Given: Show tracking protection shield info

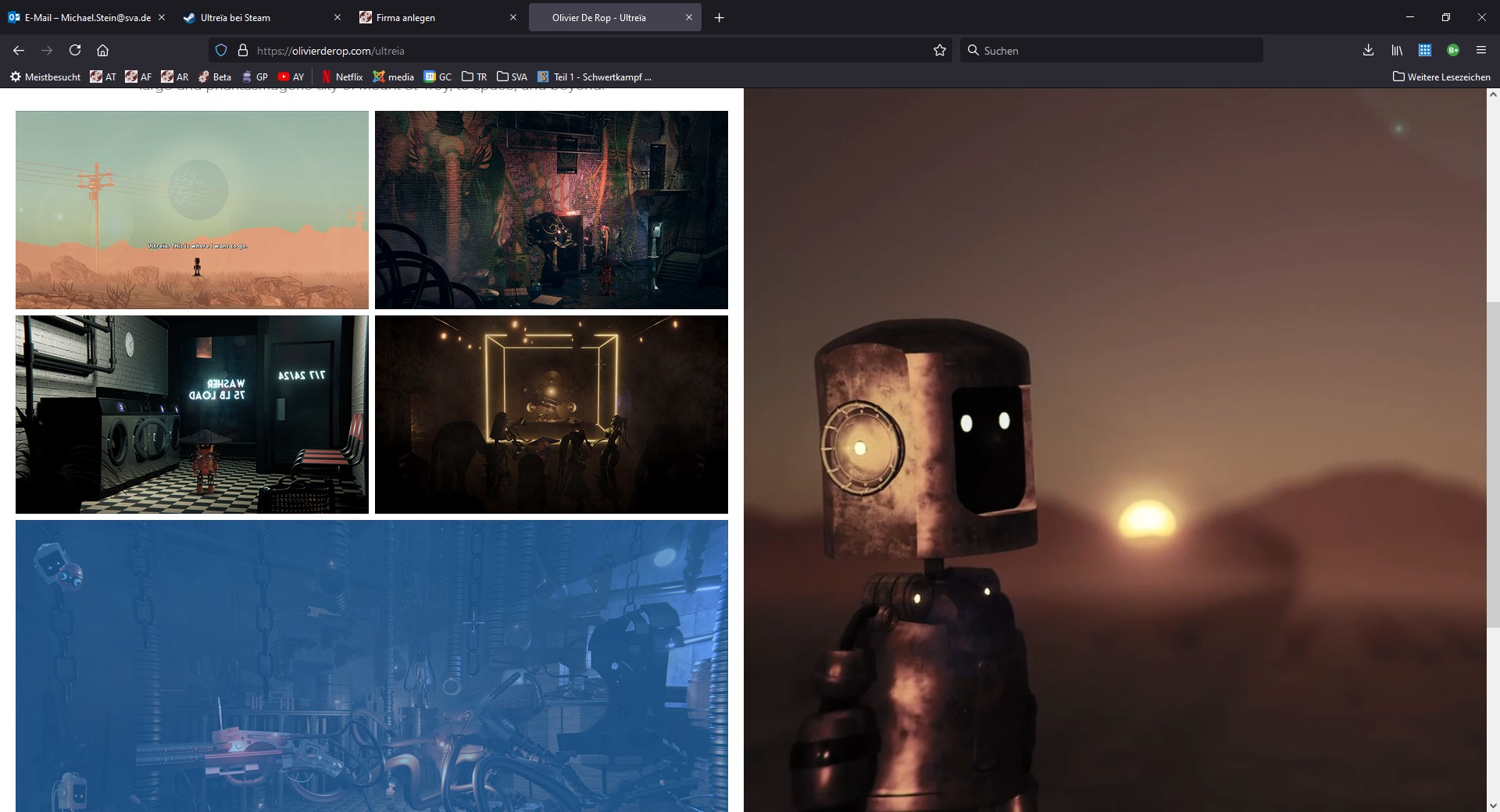Looking at the screenshot, I should [221, 50].
